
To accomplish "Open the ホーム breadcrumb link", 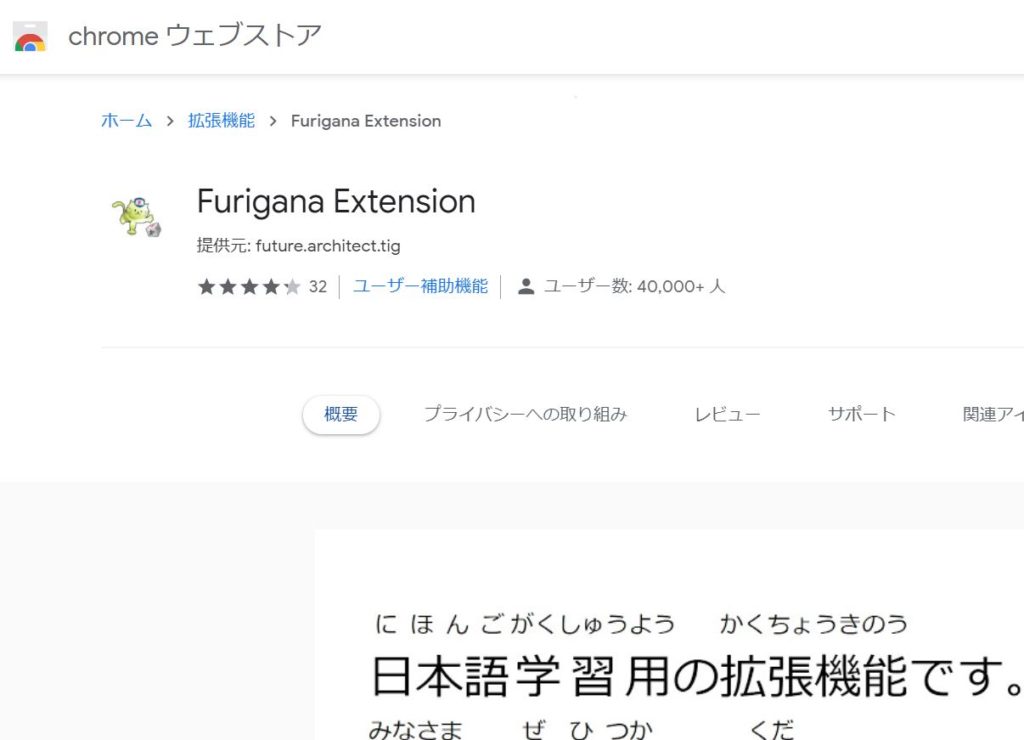I will coord(127,121).
